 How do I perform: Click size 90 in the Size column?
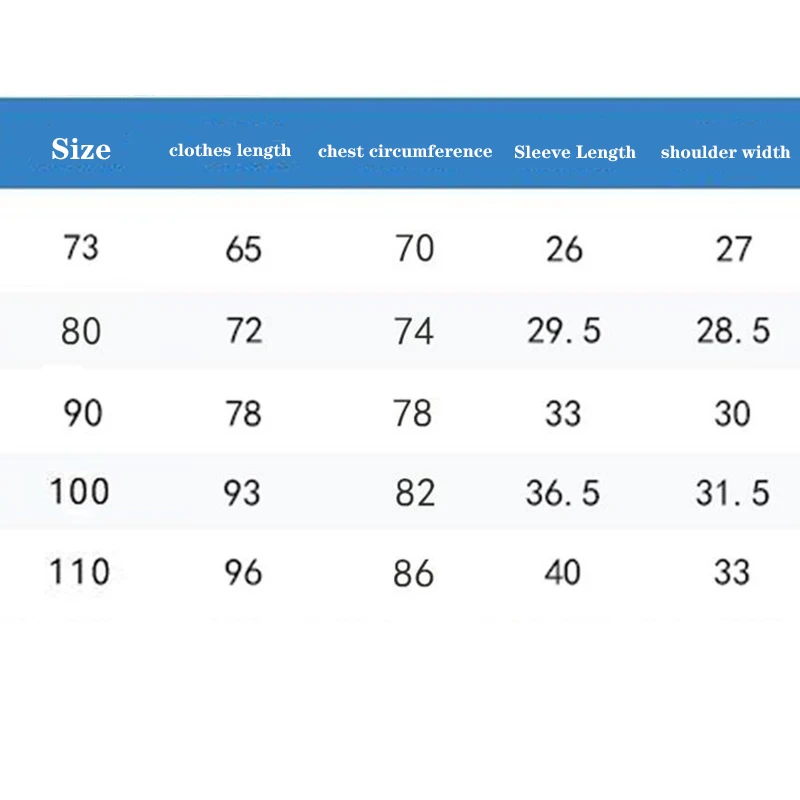click(81, 411)
